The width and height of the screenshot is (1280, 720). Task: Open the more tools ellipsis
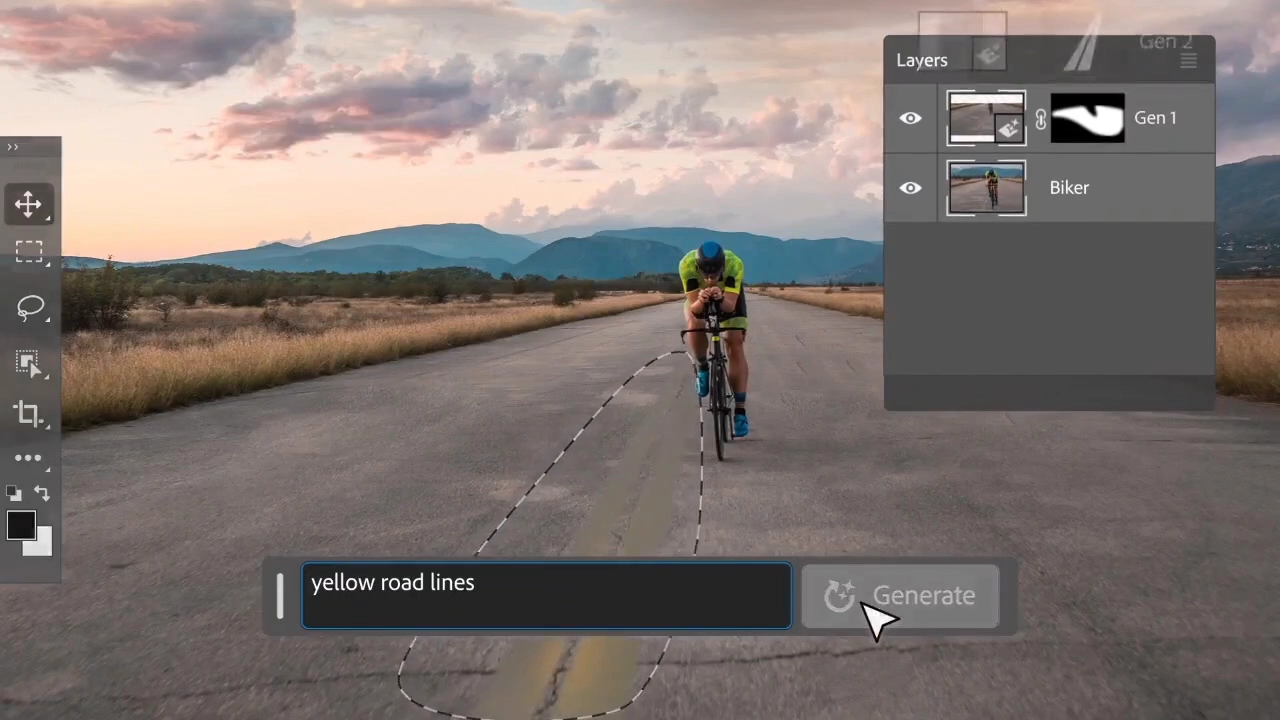tap(28, 458)
